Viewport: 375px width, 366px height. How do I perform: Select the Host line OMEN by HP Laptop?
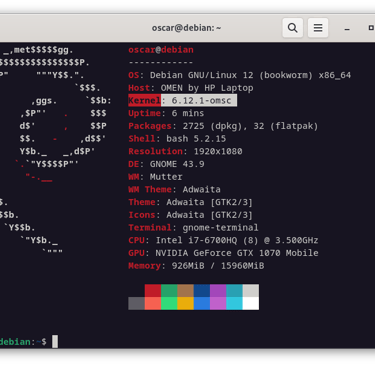coord(191,88)
